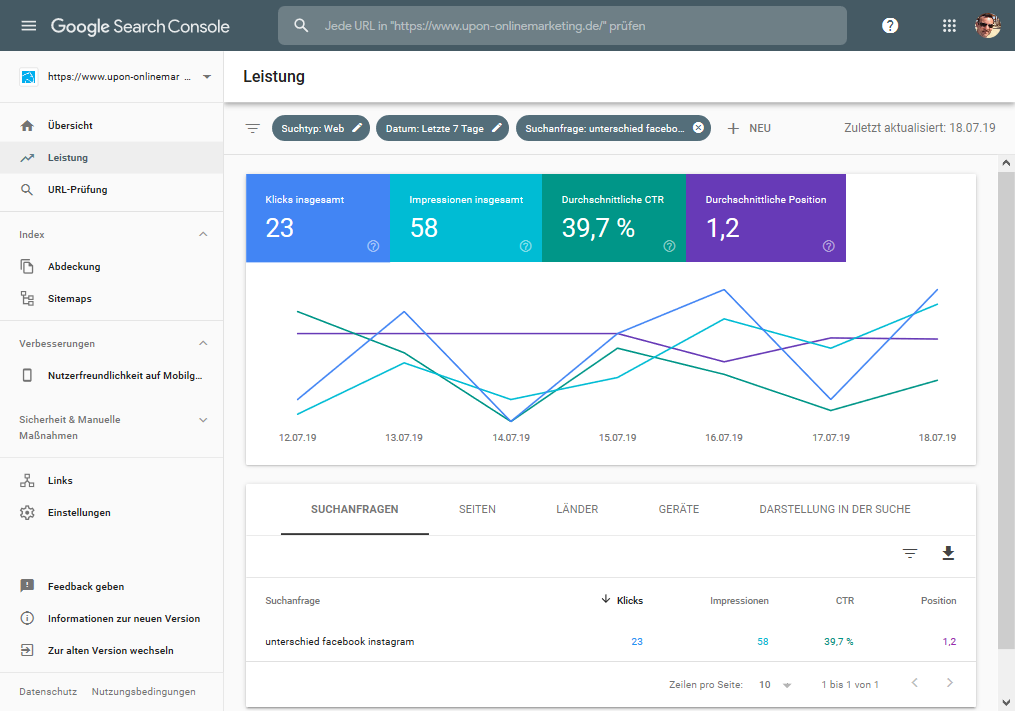
Task: Open Zur alten Version wechseln link
Action: tap(110, 650)
